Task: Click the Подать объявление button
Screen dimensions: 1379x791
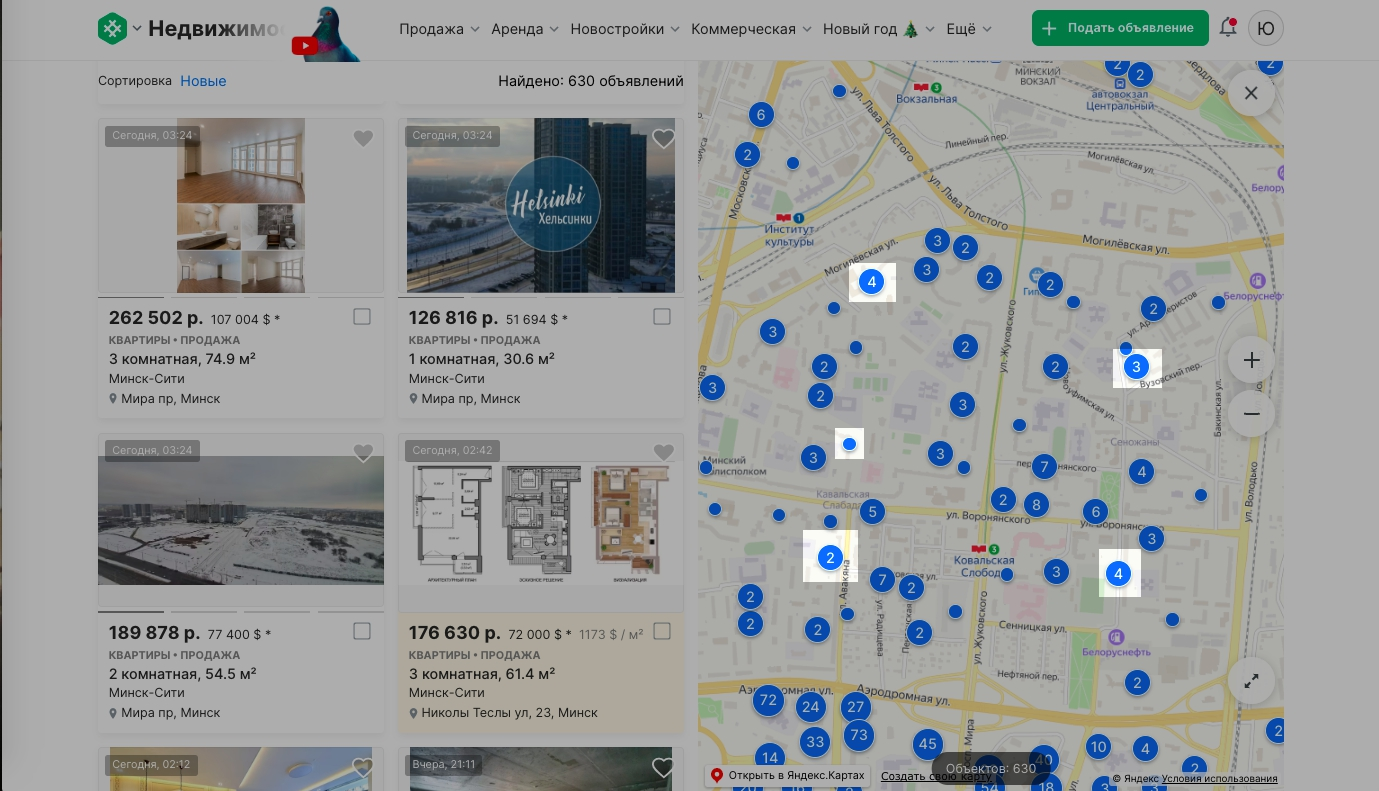Action: click(1120, 28)
